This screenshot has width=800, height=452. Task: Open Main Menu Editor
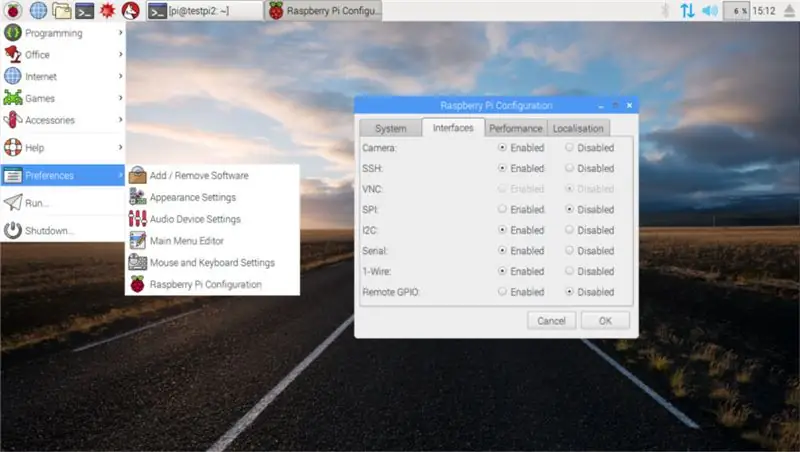click(x=212, y=240)
